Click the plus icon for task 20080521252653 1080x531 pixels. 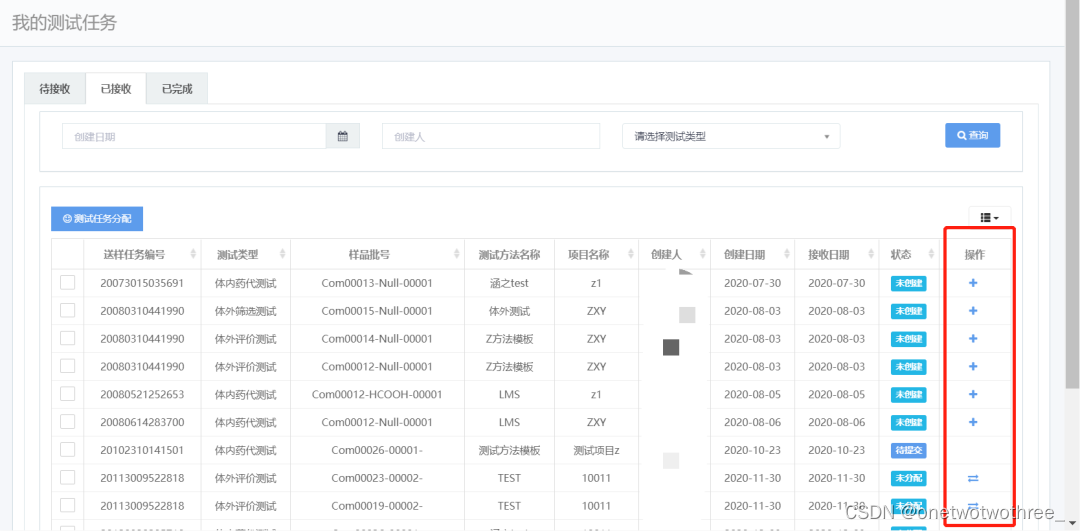coord(973,395)
